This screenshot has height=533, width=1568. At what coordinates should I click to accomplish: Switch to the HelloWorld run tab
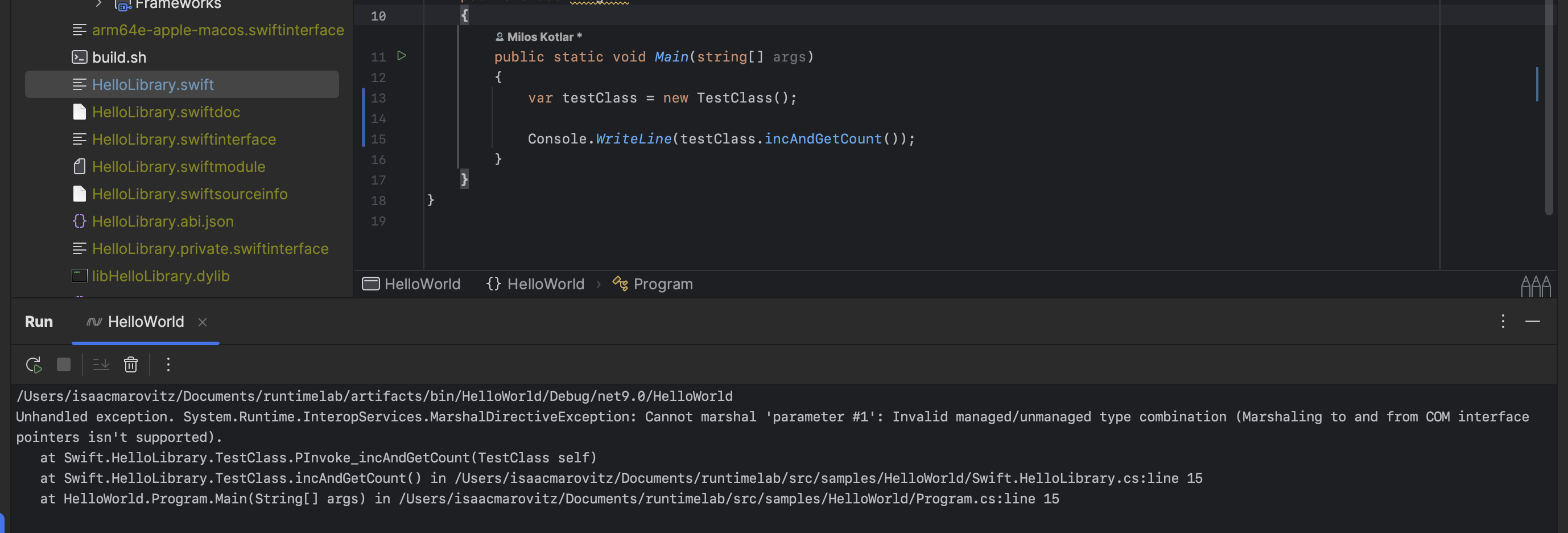click(x=146, y=321)
